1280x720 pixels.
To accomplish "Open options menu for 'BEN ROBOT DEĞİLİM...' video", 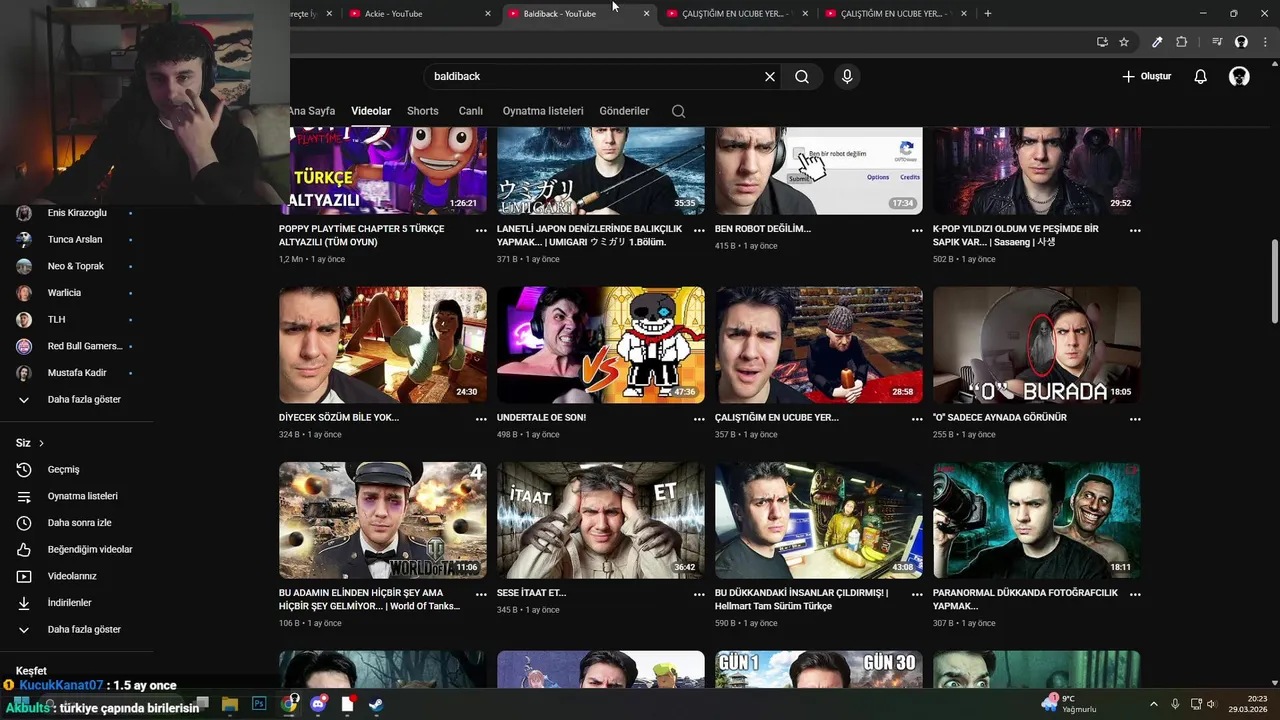I will (917, 230).
